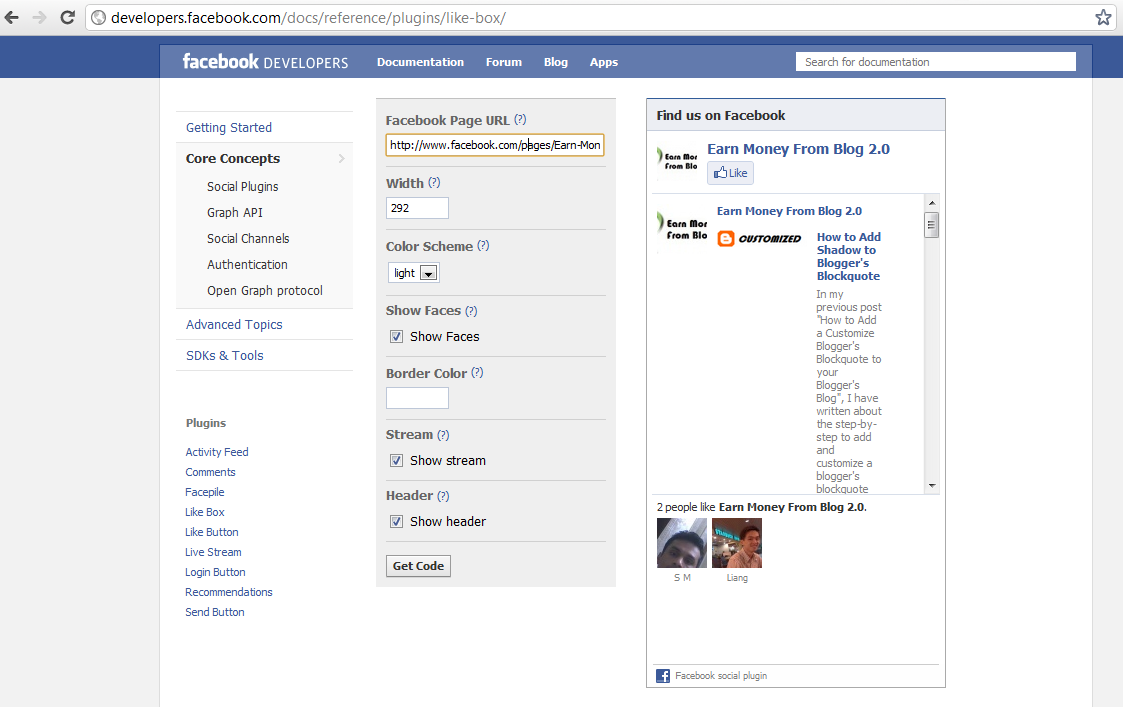Open the Documentation menu item

click(x=420, y=62)
